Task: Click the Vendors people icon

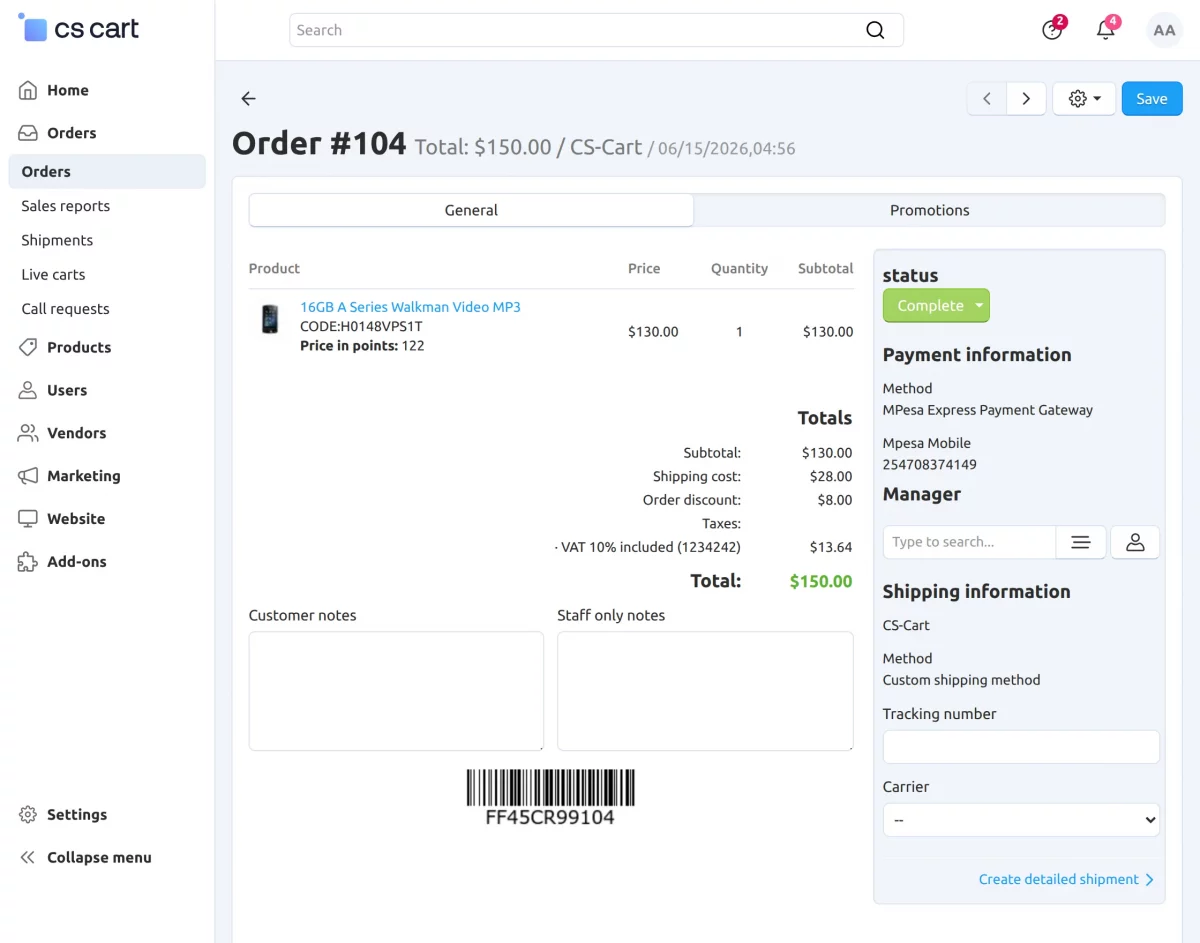Action: pos(28,433)
